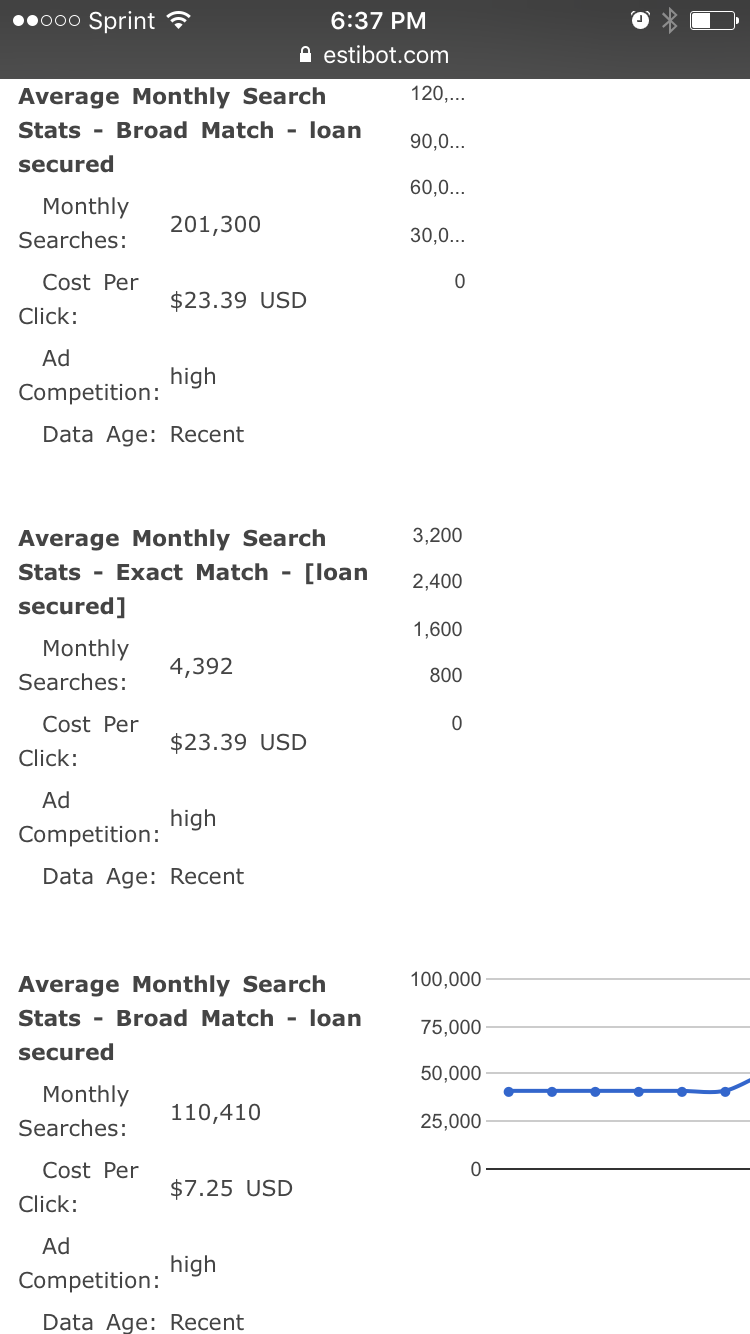
Task: Tap the Wi-Fi icon in status bar
Action: click(x=179, y=20)
